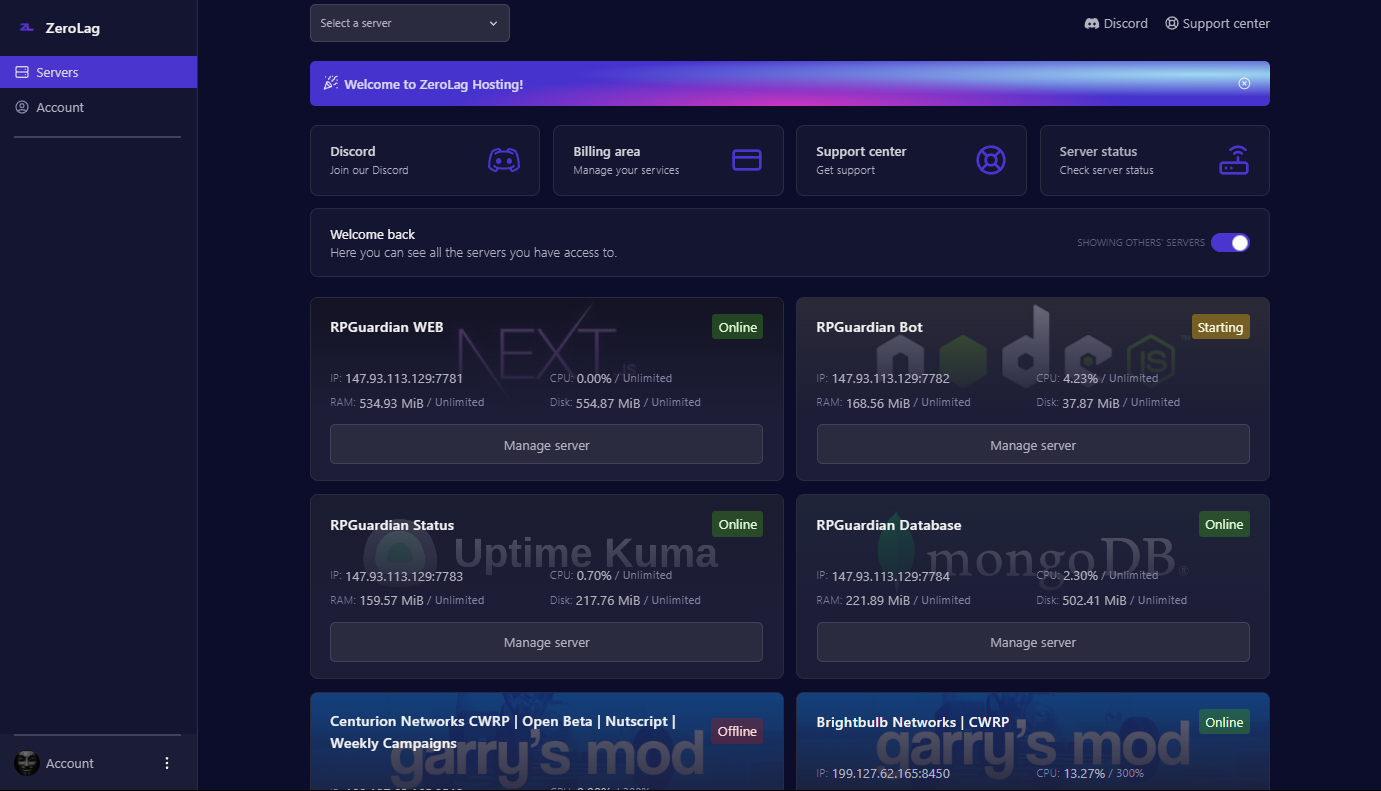Click CPU value 13.27% on Brightbulb
This screenshot has width=1381, height=791.
(1084, 774)
